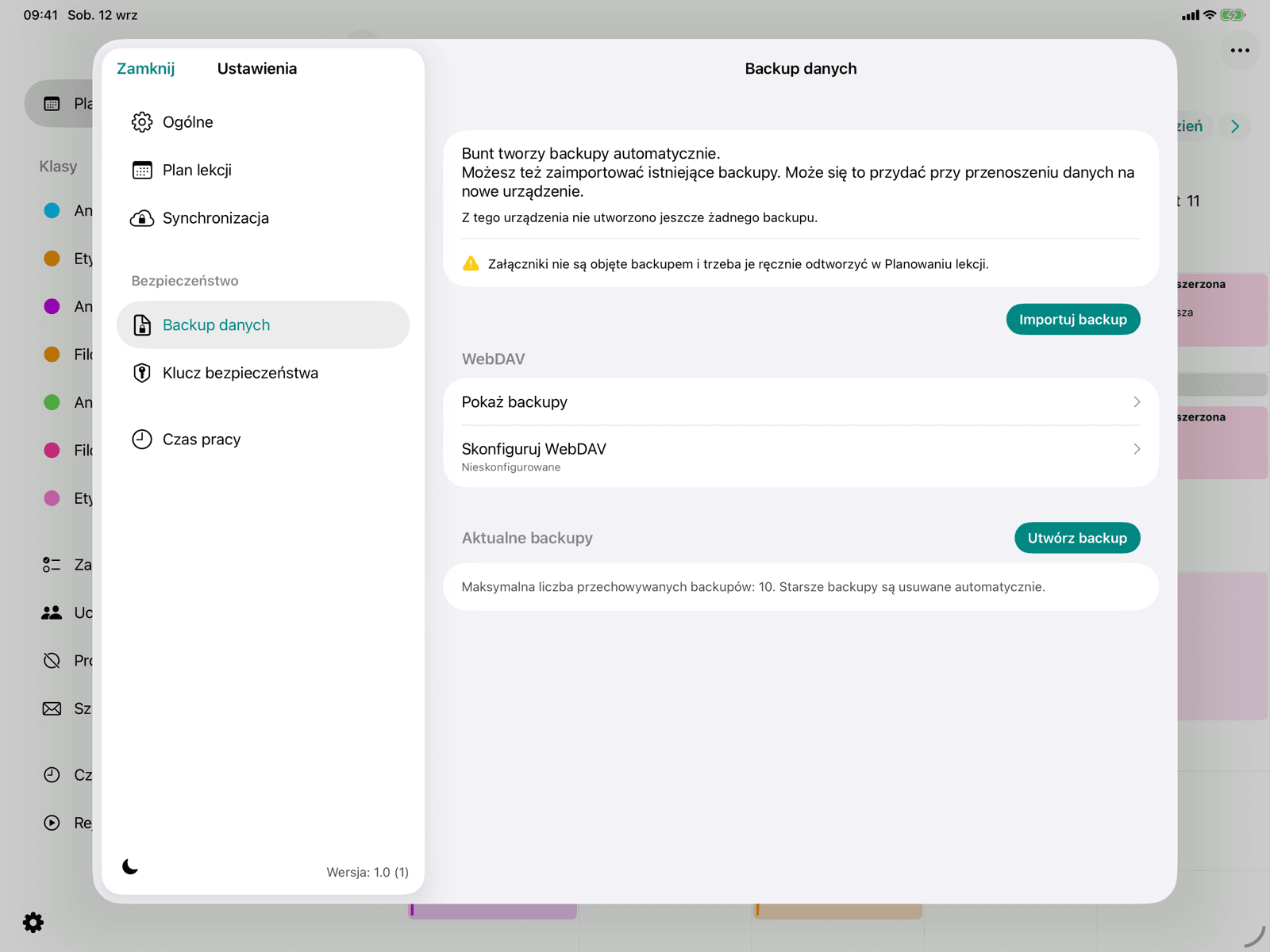
Task: Click the battery indicator in the status bar
Action: click(x=1233, y=15)
